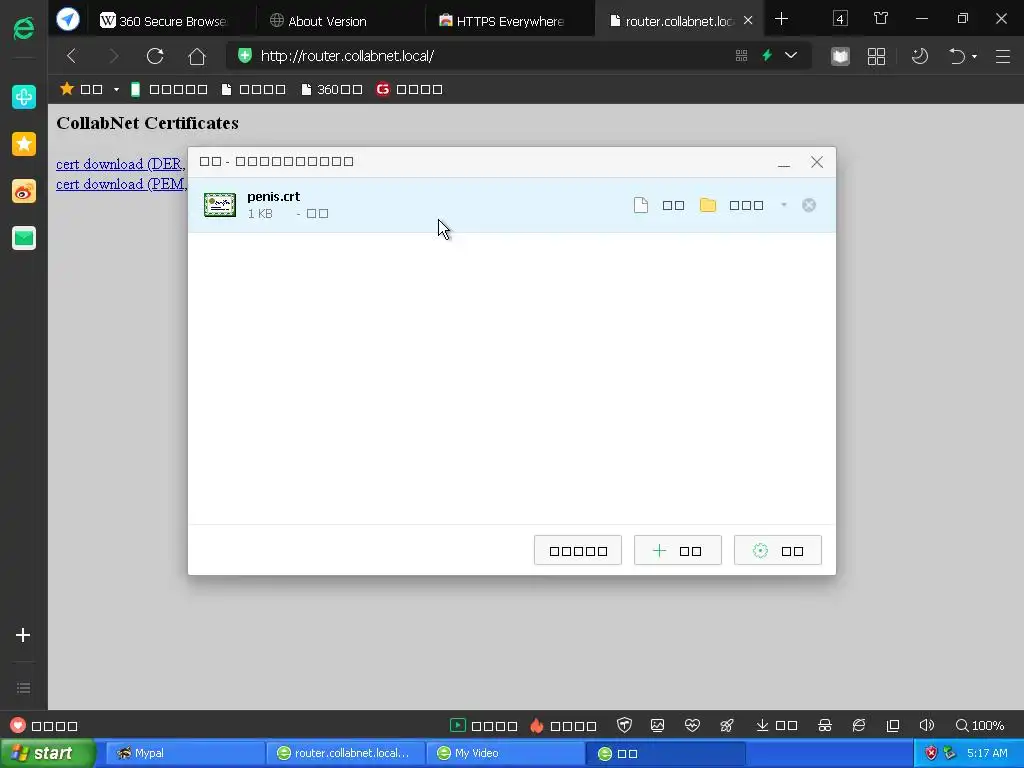Click the leftmost bottom dialog button
Viewport: 1024px width, 768px height.
click(x=578, y=551)
